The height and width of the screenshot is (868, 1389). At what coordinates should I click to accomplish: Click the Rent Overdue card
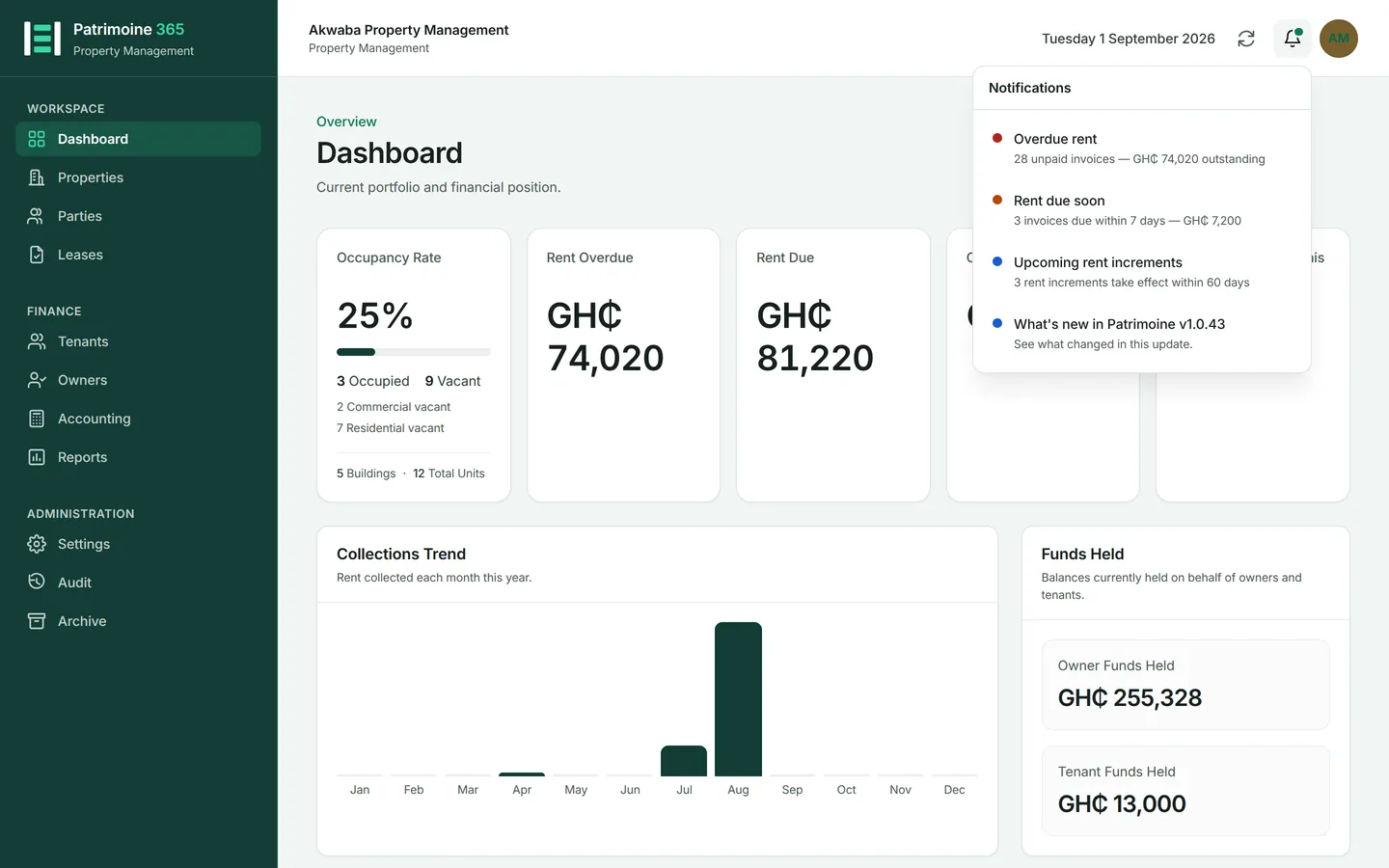click(623, 365)
